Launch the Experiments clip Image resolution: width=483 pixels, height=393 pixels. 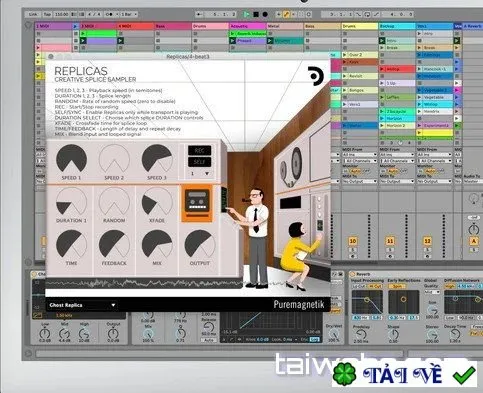pyautogui.click(x=435, y=126)
